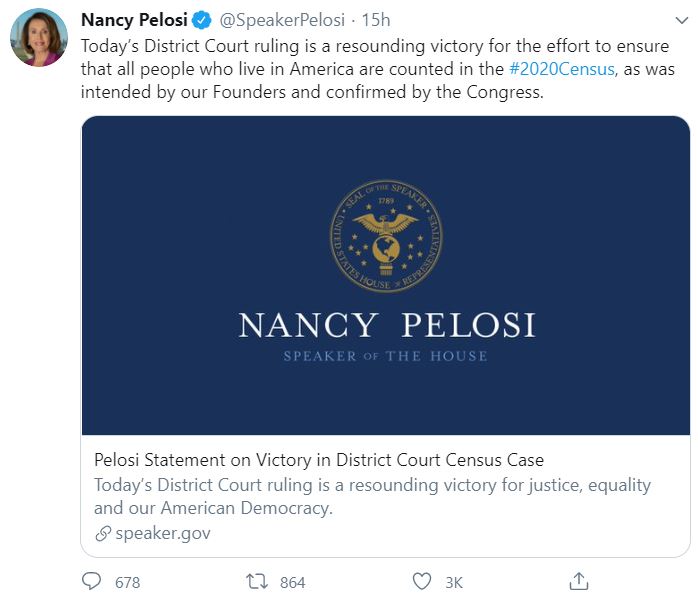The width and height of the screenshot is (698, 600).
Task: Click the Speaker seal emblem in the card
Action: (x=385, y=237)
